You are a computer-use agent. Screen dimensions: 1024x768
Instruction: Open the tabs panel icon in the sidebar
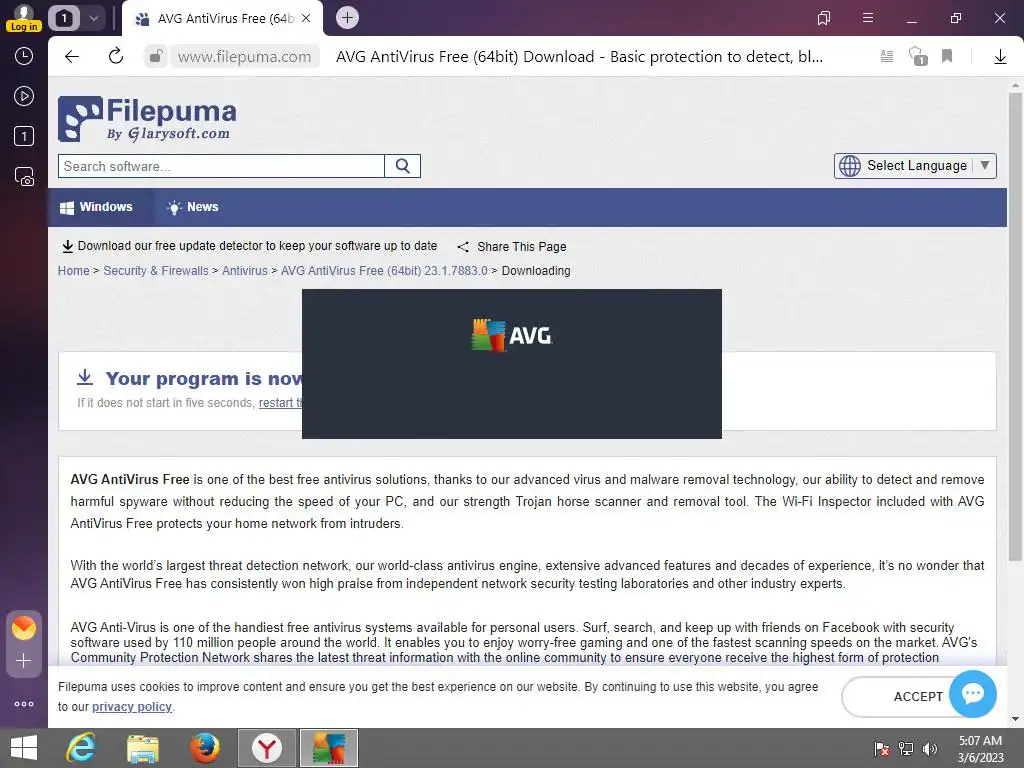coord(24,136)
